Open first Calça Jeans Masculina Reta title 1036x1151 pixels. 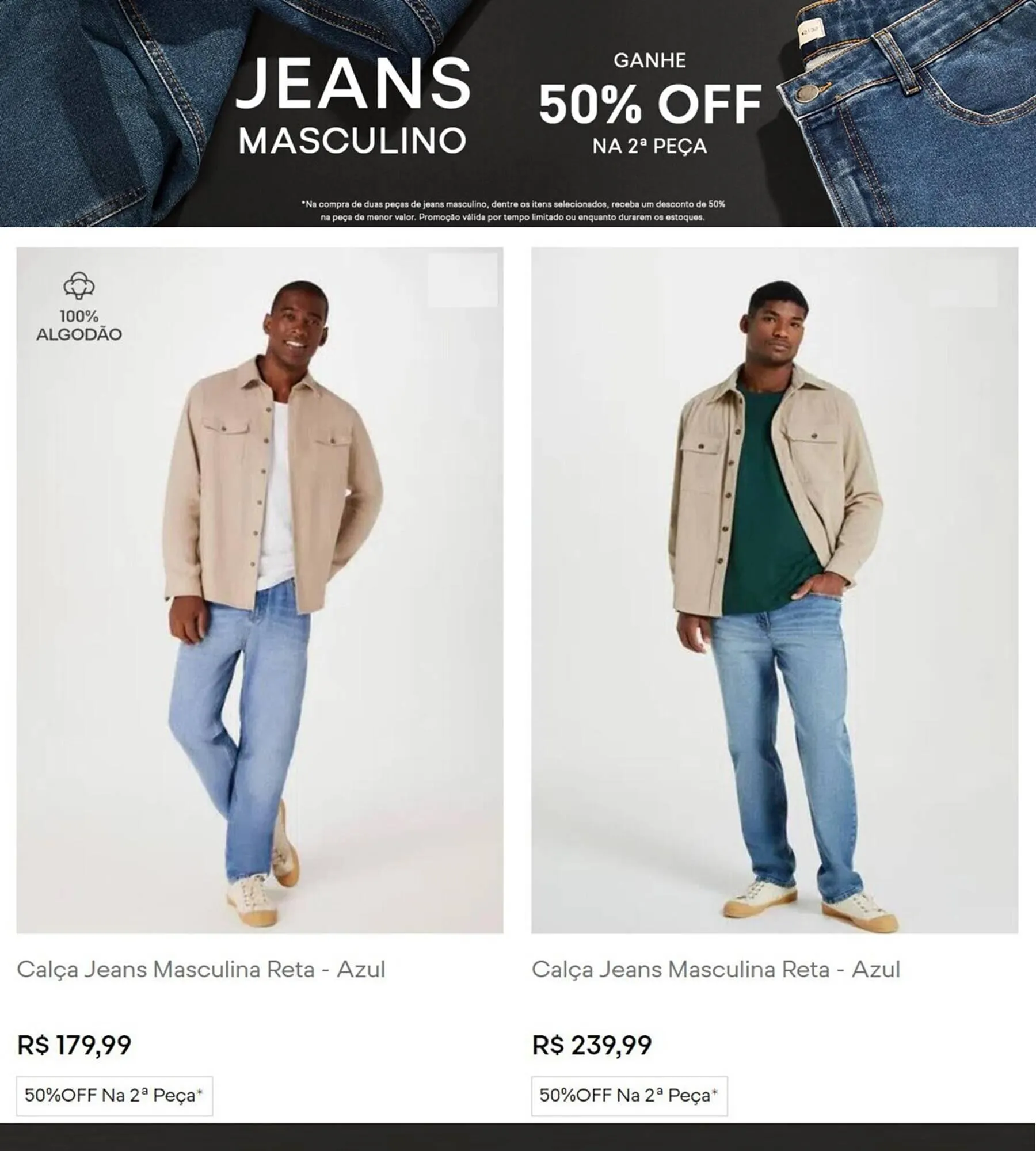[201, 970]
